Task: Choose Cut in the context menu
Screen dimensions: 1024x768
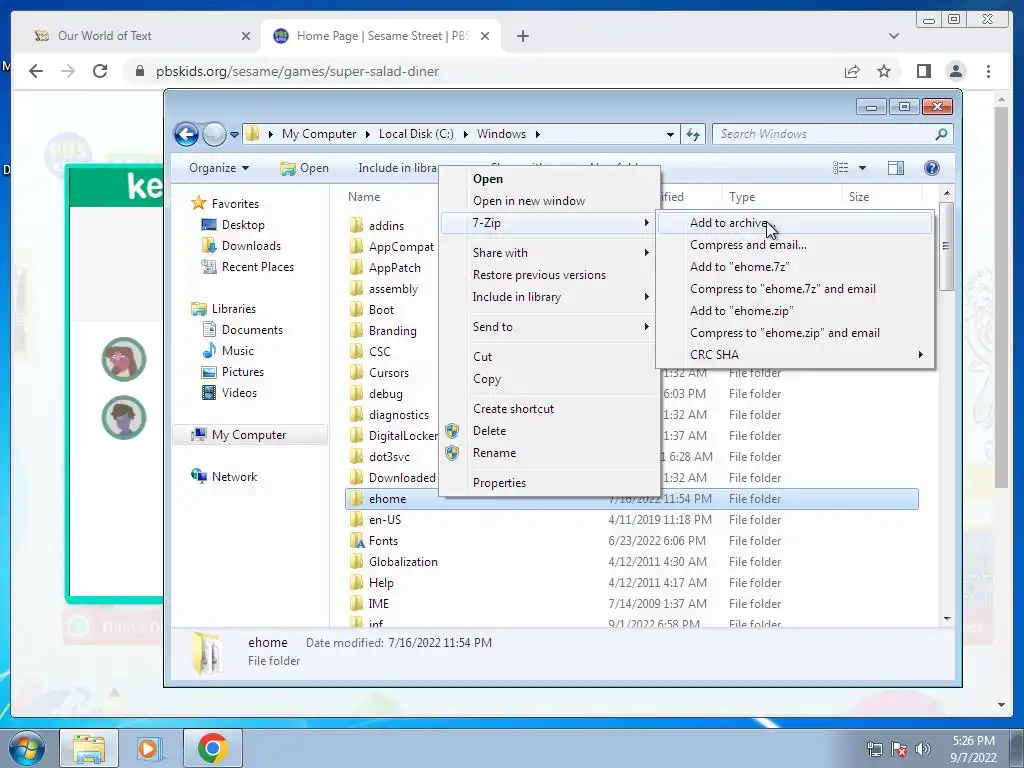Action: [550, 357]
